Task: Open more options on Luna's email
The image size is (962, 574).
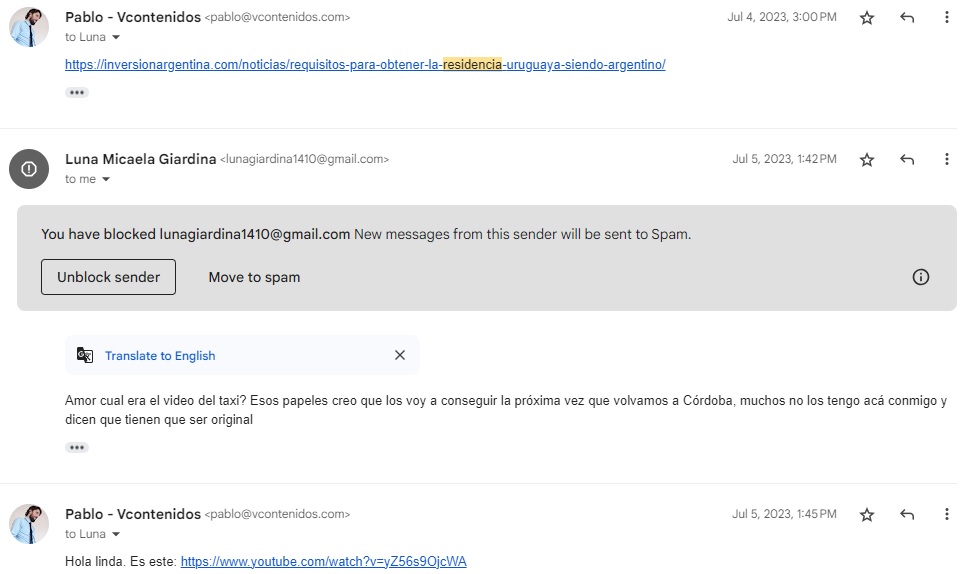Action: coord(946,159)
